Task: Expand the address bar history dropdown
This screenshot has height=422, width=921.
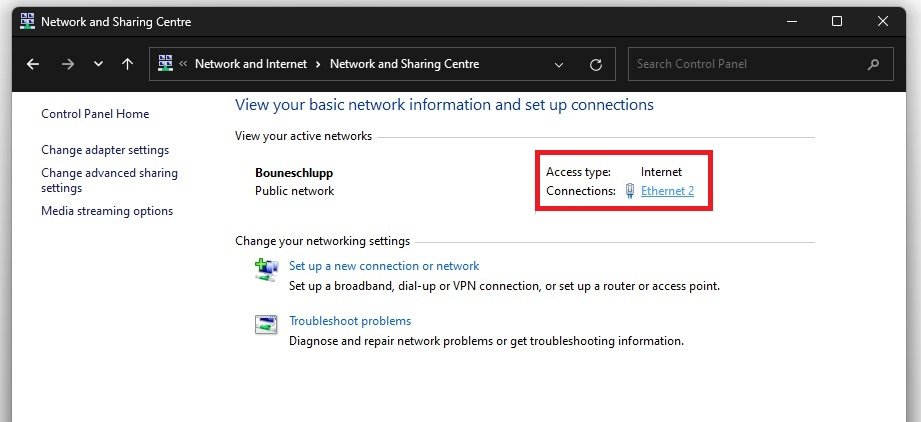Action: click(559, 64)
